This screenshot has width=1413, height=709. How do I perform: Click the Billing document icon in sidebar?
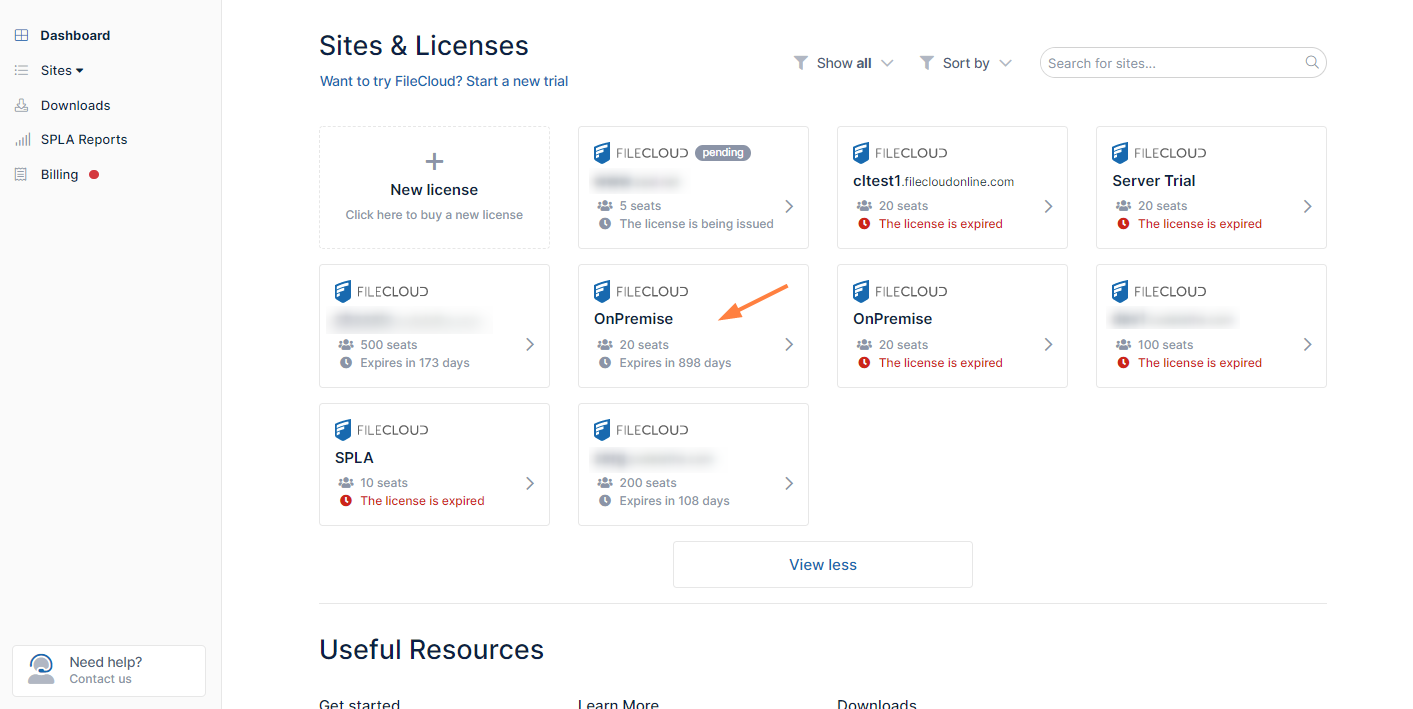coord(21,175)
